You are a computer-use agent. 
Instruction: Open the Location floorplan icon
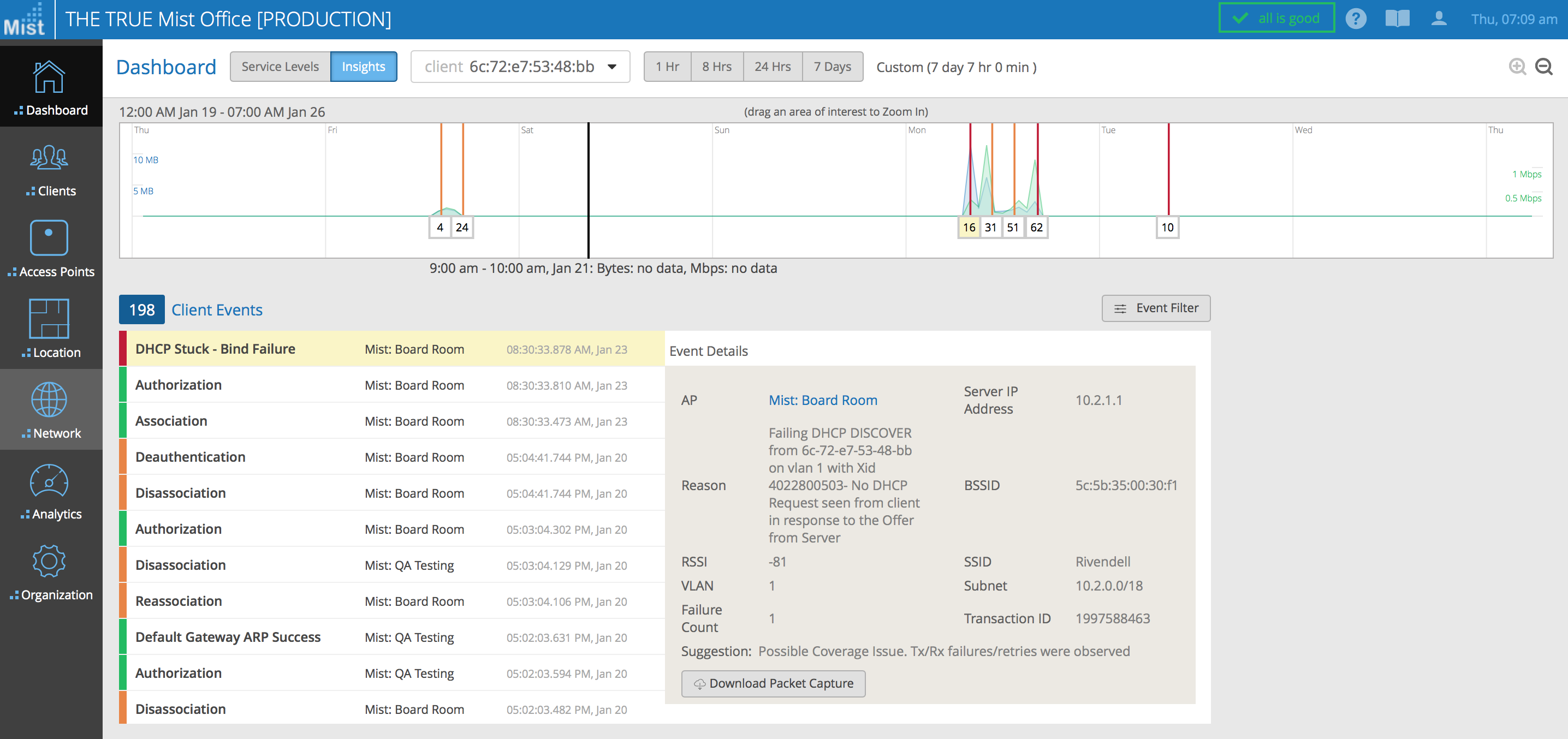tap(49, 318)
